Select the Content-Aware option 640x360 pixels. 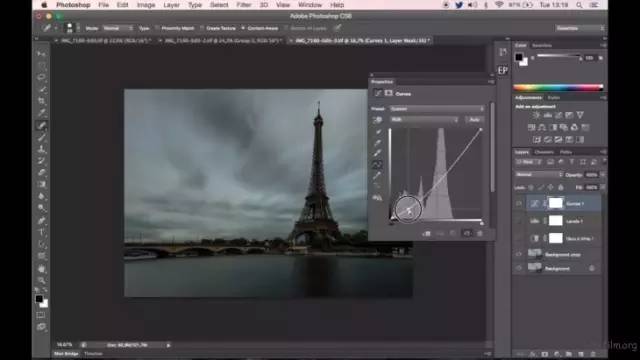coord(260,28)
